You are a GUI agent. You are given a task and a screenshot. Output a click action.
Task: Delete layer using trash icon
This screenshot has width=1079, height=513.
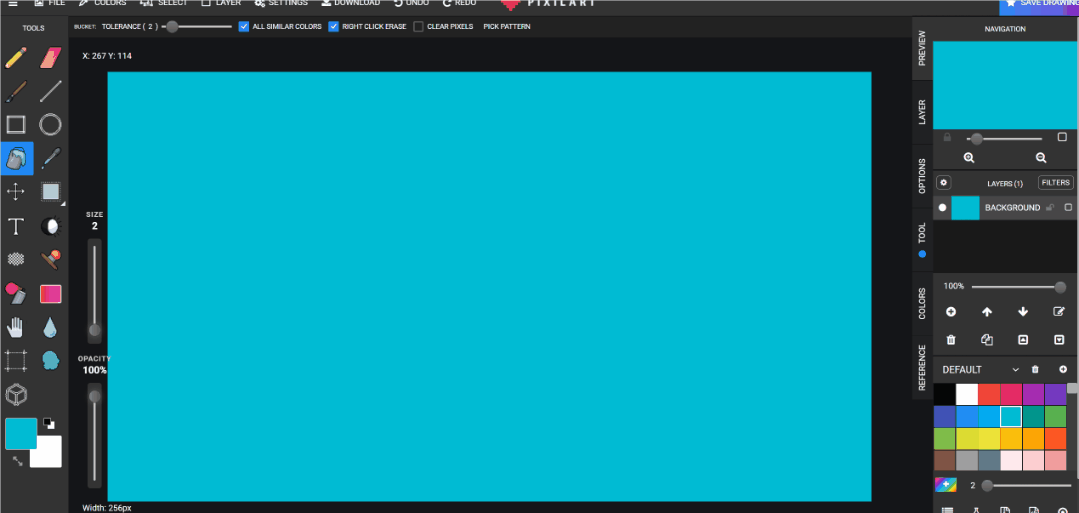click(951, 339)
